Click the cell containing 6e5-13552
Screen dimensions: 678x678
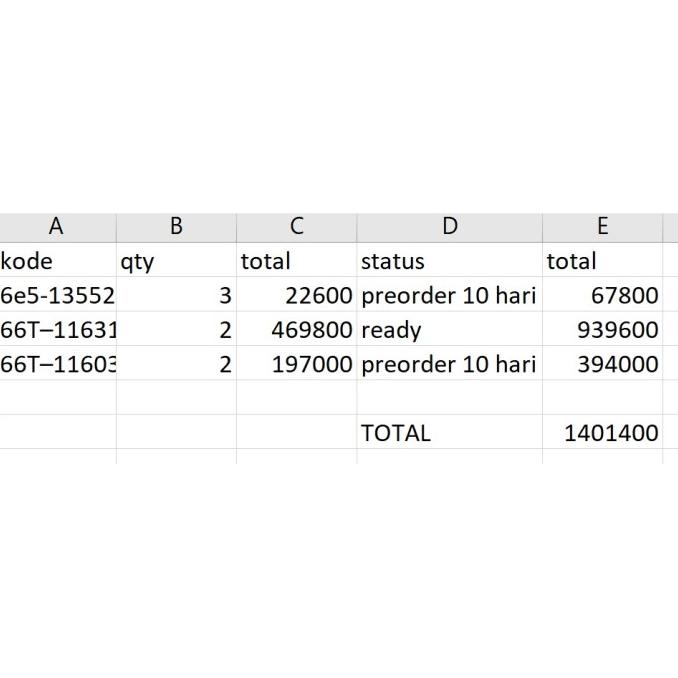click(x=57, y=295)
